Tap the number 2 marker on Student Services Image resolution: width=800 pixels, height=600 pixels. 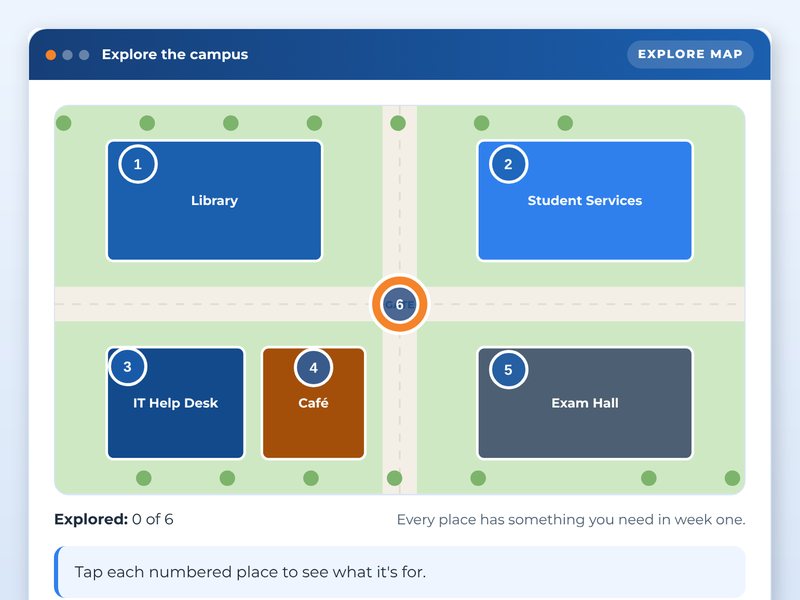point(508,164)
